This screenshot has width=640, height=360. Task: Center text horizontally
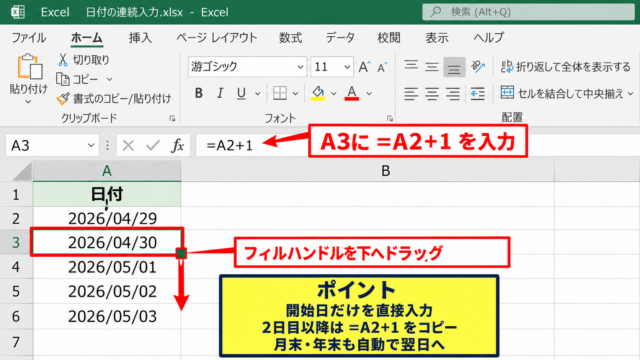pos(432,94)
